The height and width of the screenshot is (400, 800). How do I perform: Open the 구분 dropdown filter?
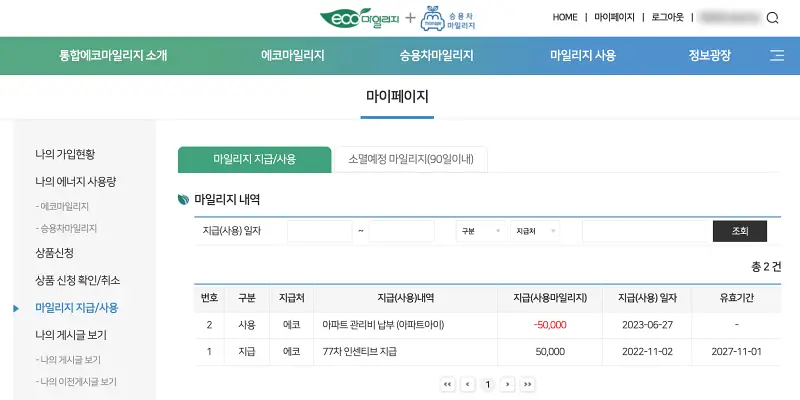480,231
